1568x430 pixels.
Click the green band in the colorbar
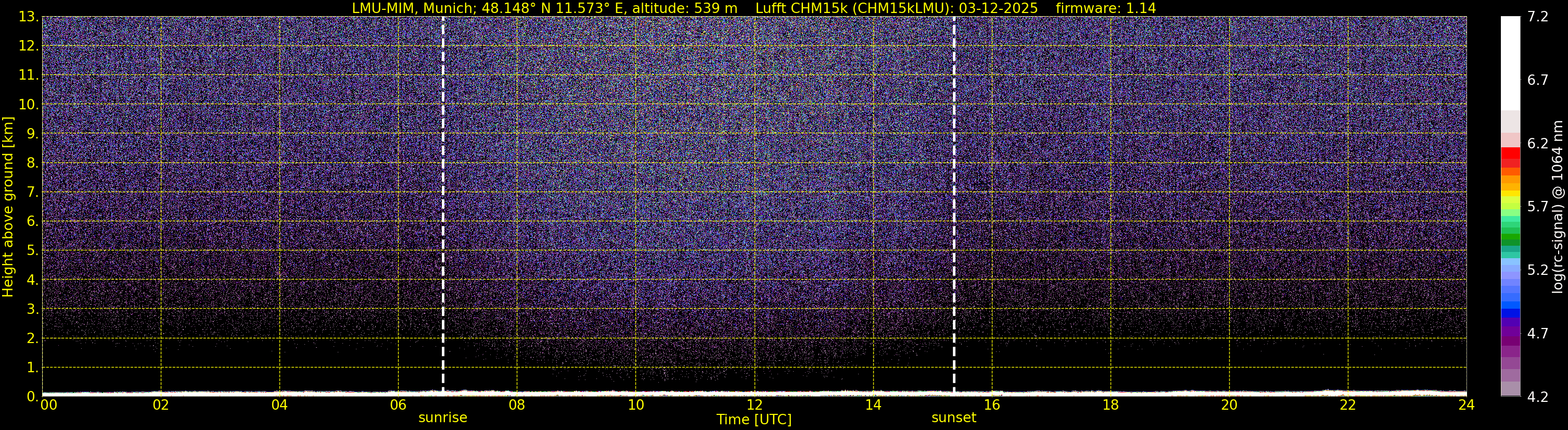(x=1510, y=237)
